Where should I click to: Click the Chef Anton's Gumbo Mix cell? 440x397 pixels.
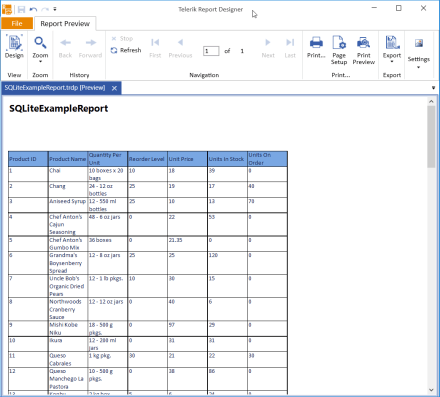point(68,244)
